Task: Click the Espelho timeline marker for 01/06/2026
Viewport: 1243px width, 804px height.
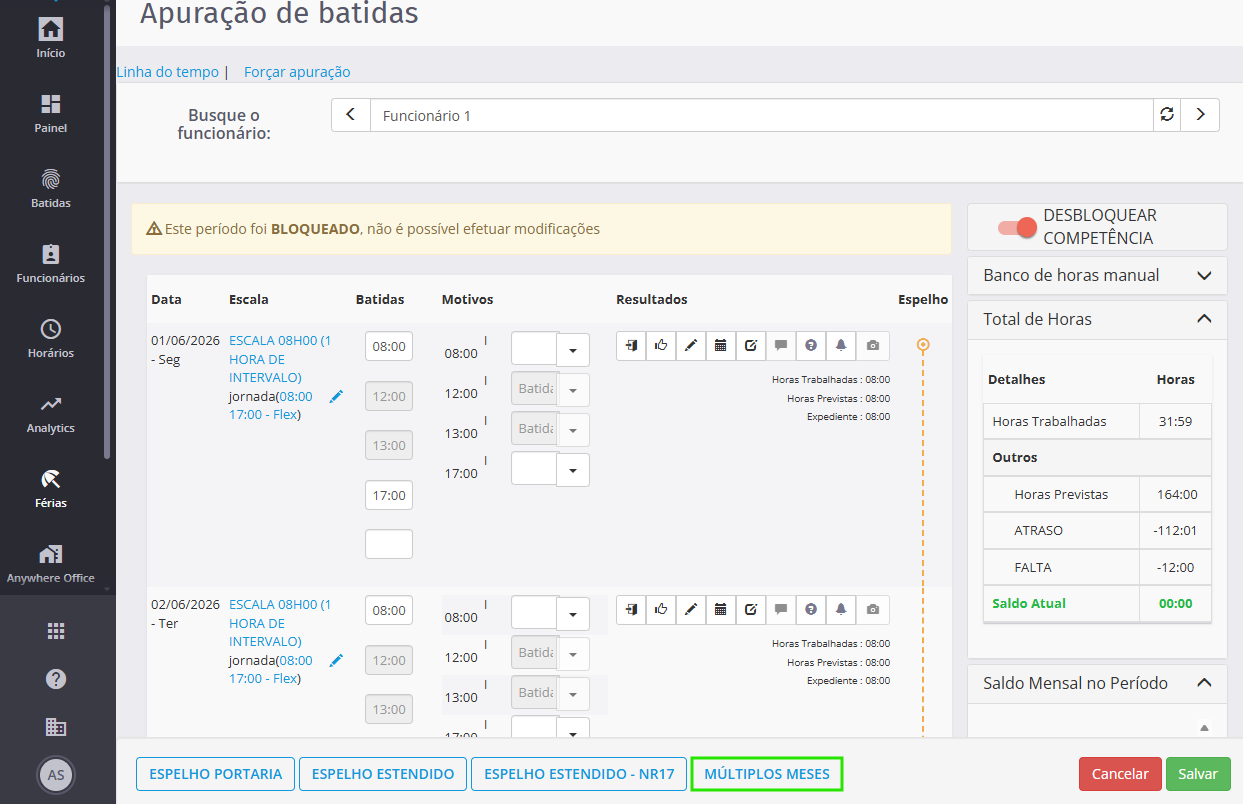Action: [x=923, y=345]
